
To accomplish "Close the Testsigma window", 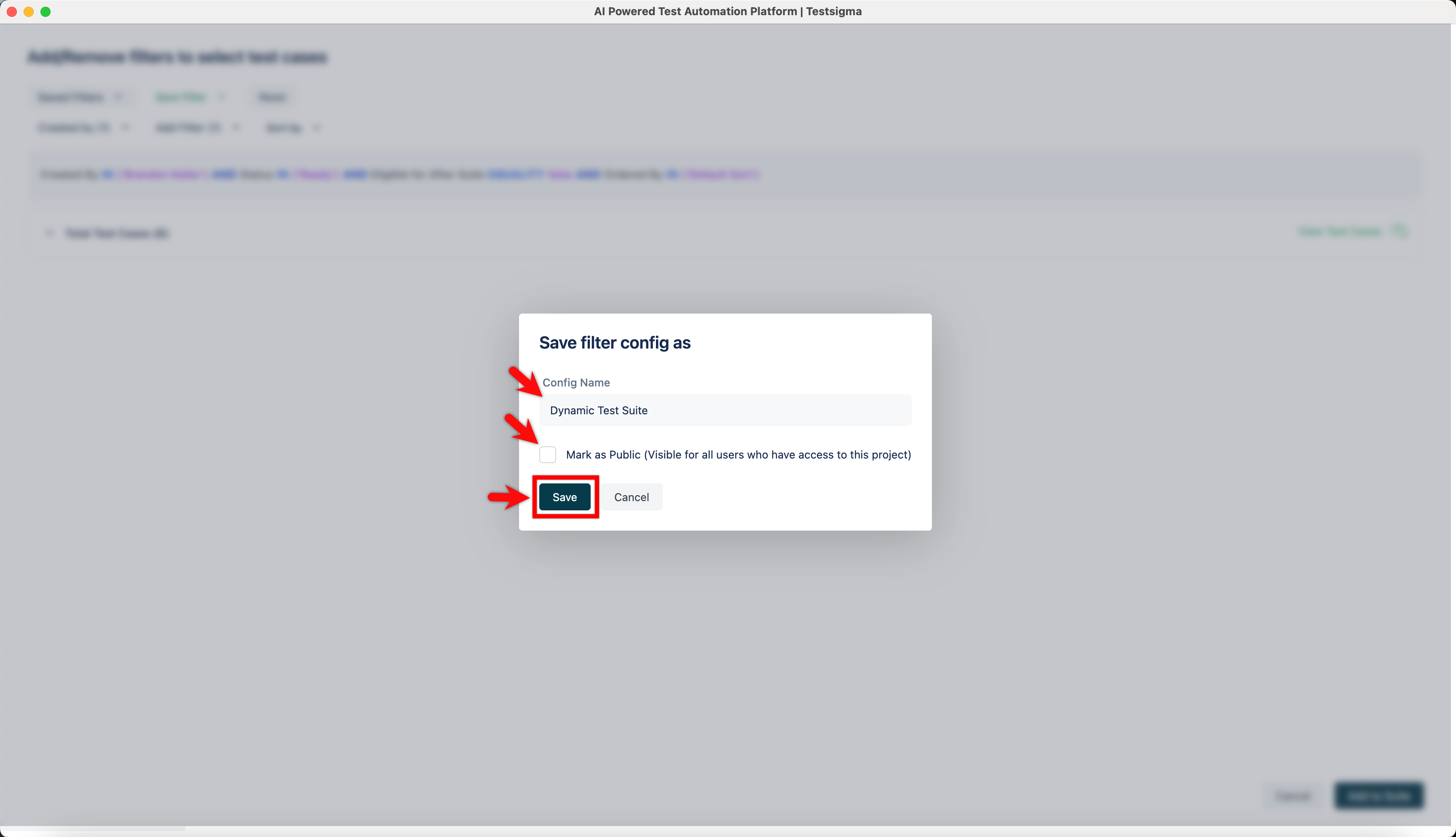I will click(11, 11).
